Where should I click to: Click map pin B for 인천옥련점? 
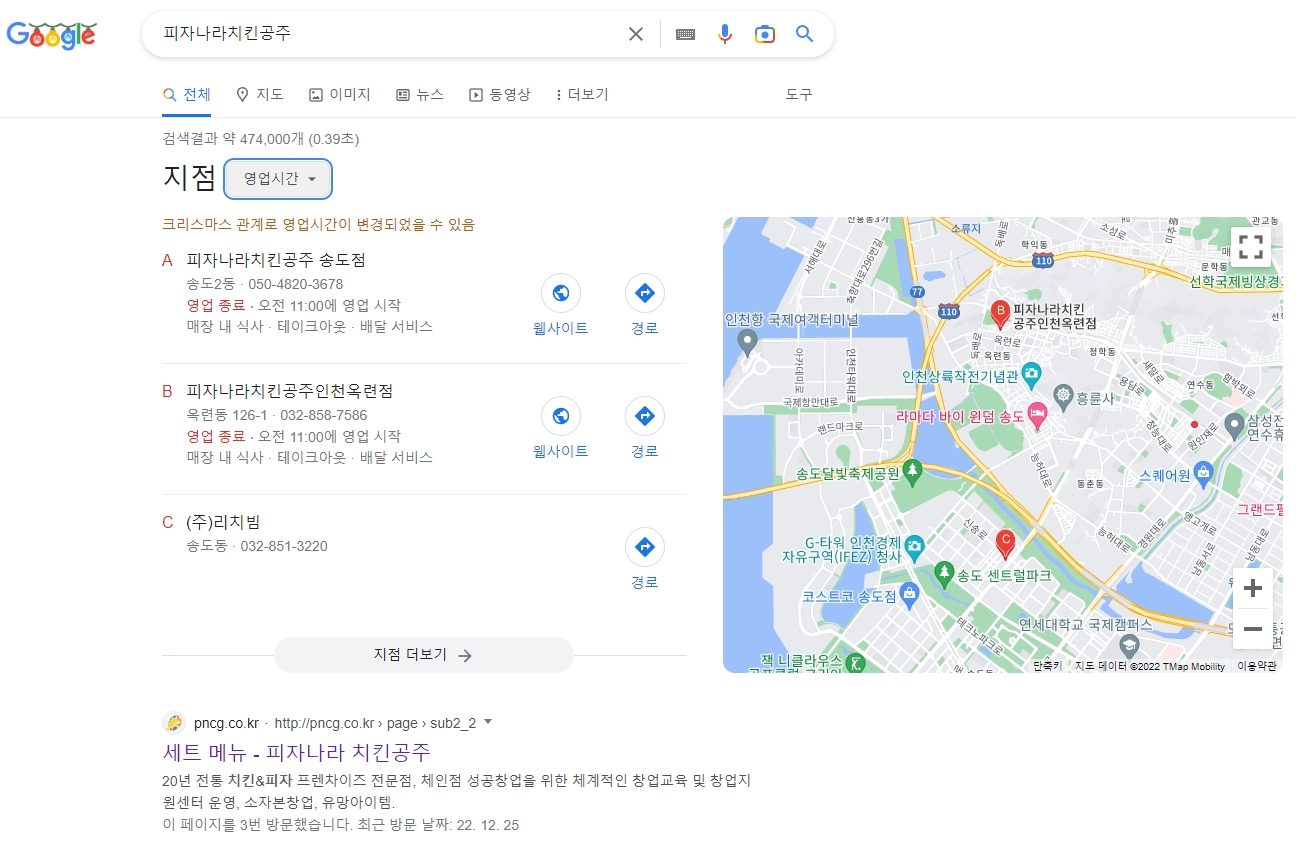click(999, 313)
